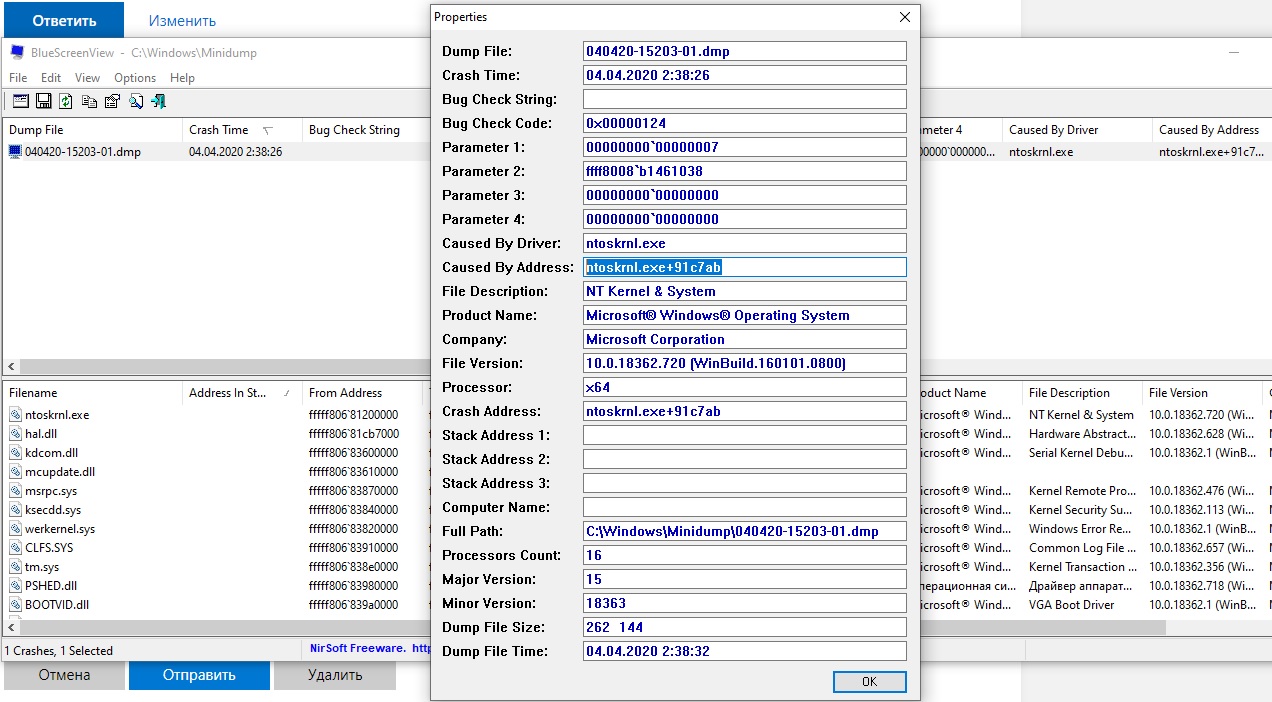This screenshot has height=702, width=1272.
Task: Open Advanced Options from BlueScreenView toolbar
Action: click(x=21, y=101)
